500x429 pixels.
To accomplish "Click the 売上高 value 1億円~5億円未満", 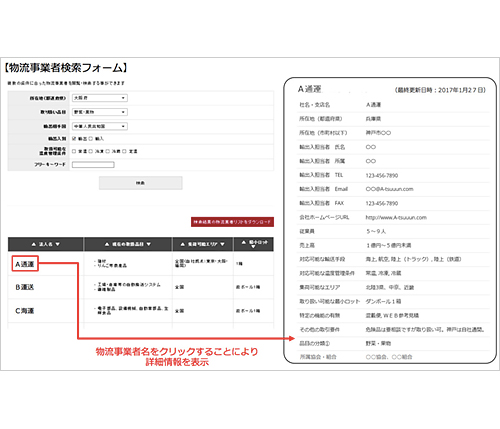I will click(389, 245).
